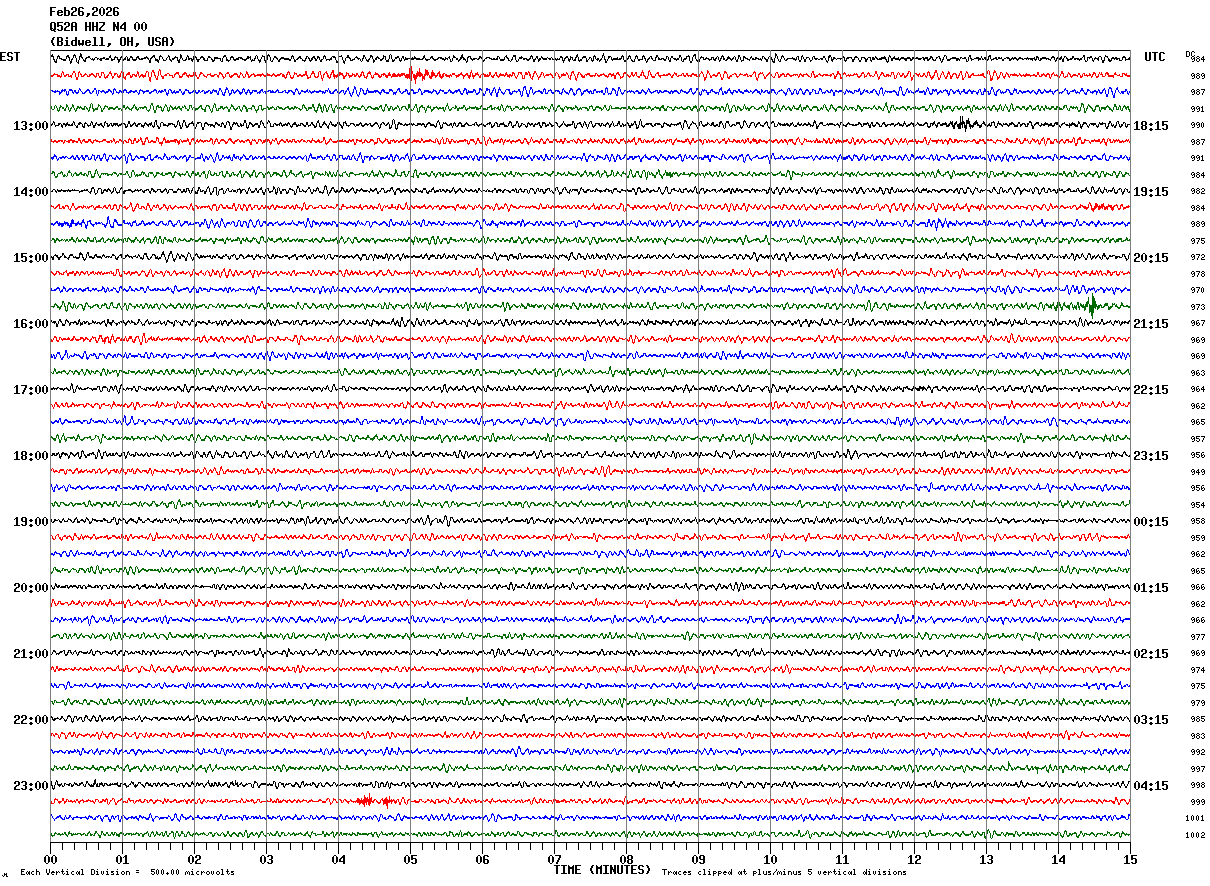Select the 23:00 EST time marker
The image size is (1210, 886).
(x=30, y=786)
